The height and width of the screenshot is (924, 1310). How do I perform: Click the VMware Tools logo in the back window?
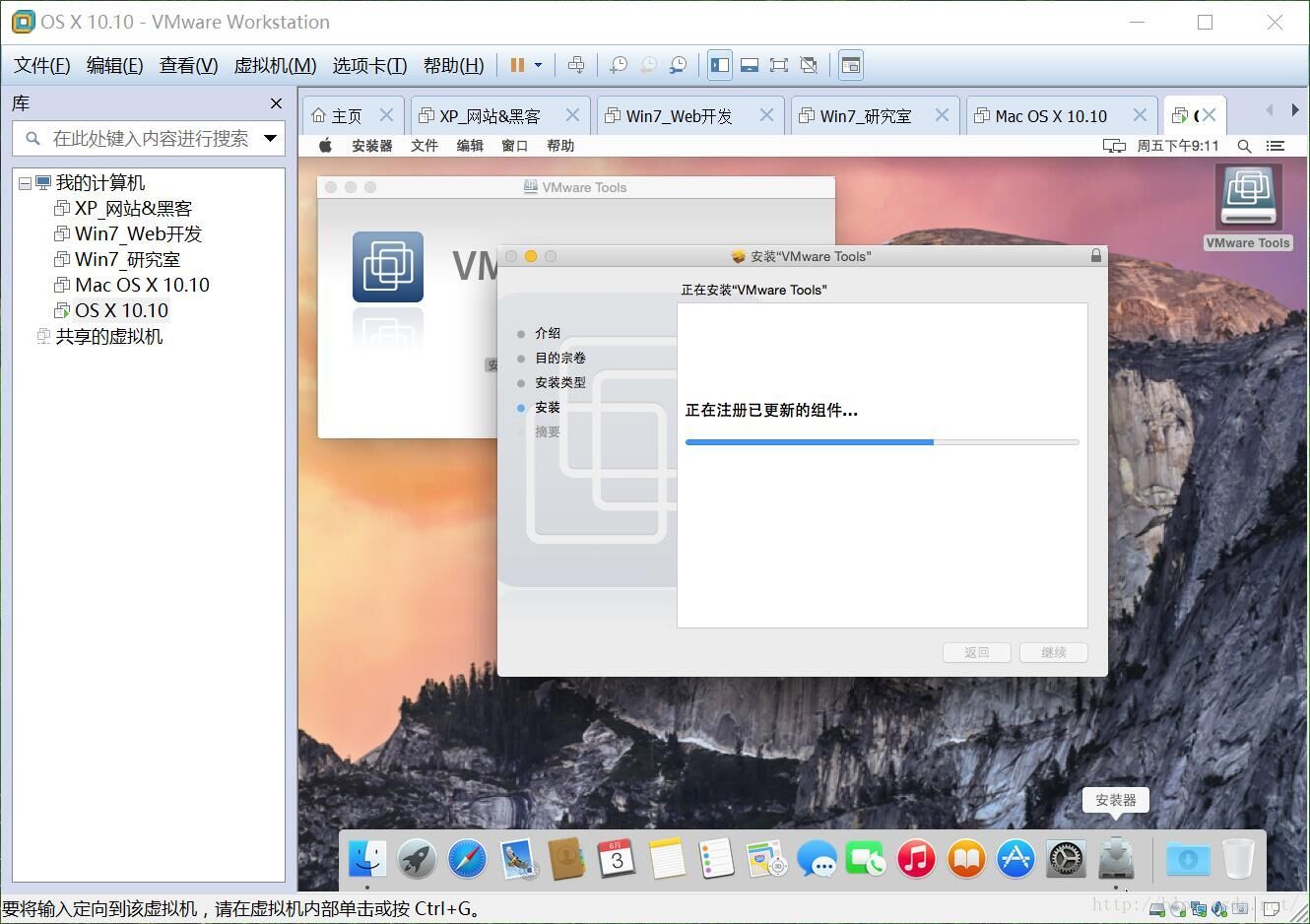(388, 267)
